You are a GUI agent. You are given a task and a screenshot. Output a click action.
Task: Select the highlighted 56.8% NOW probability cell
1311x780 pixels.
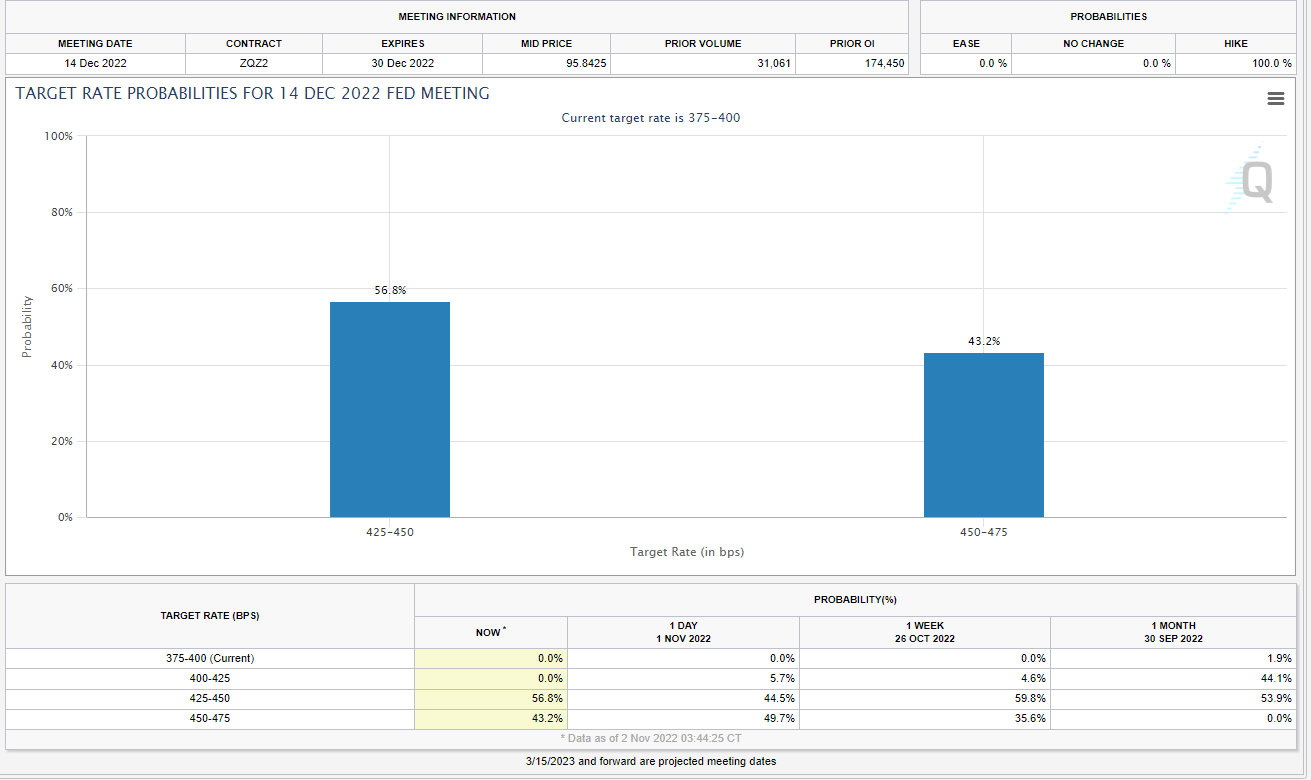pyautogui.click(x=490, y=698)
